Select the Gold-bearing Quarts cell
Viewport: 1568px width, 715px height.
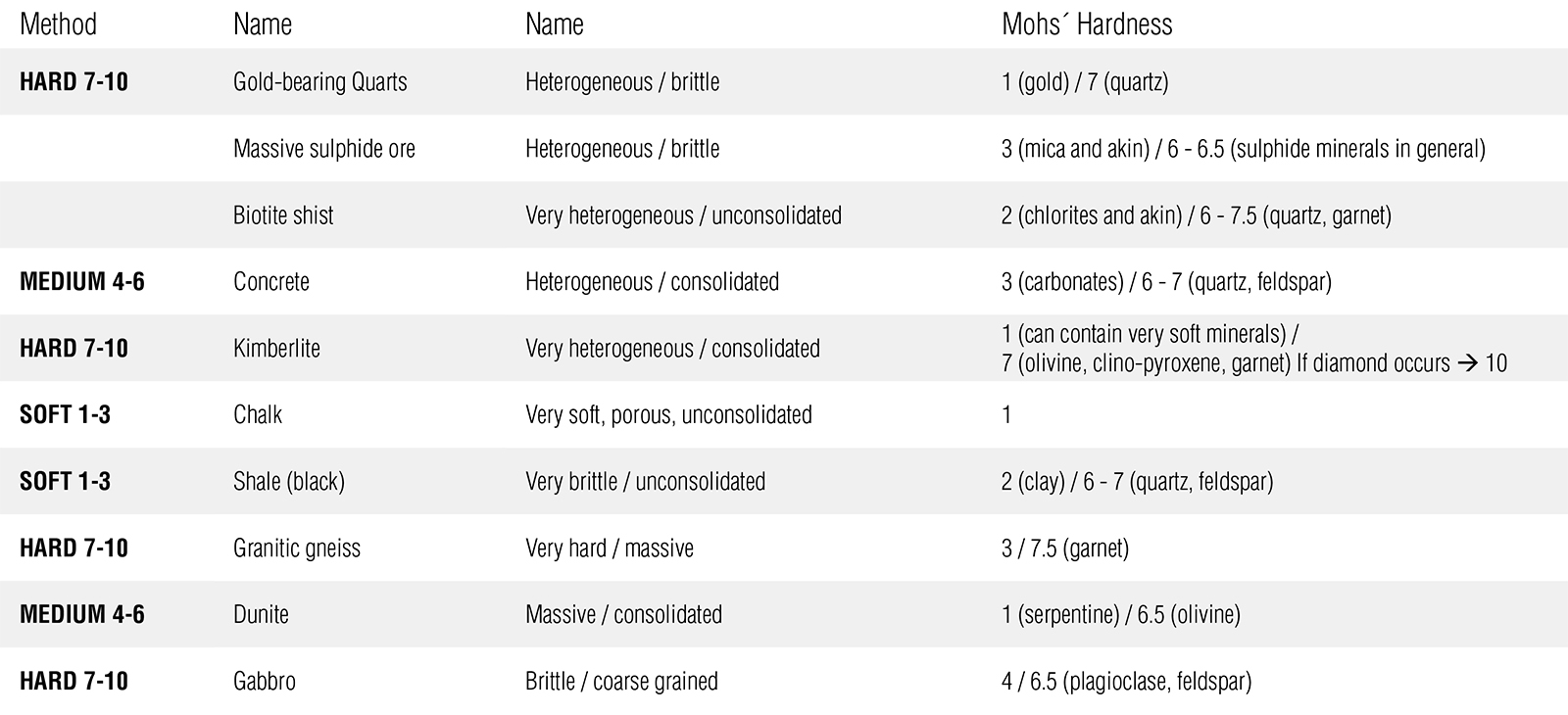click(x=319, y=82)
